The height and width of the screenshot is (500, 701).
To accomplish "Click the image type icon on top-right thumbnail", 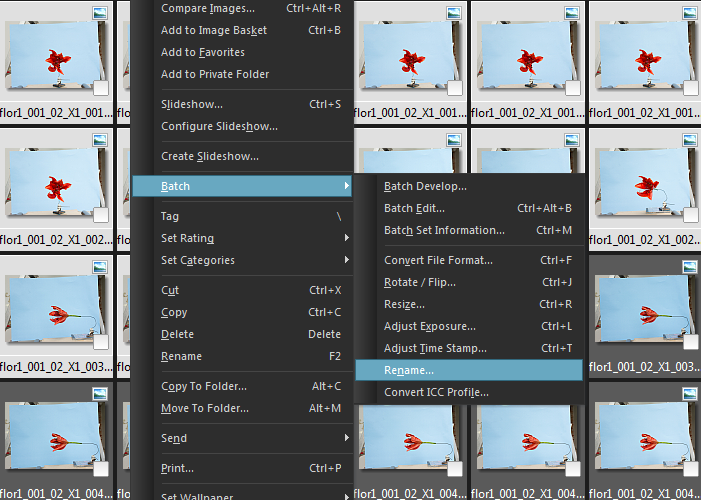I will (689, 13).
